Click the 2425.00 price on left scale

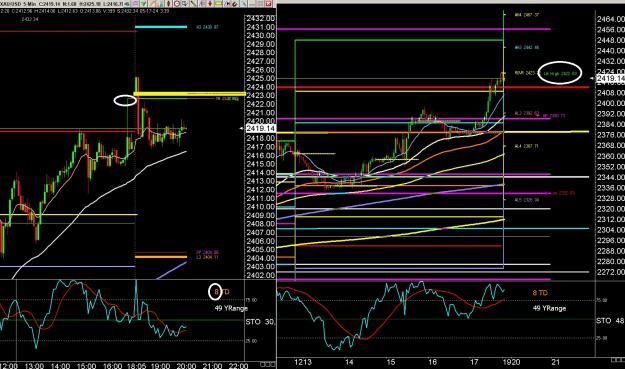(260, 78)
